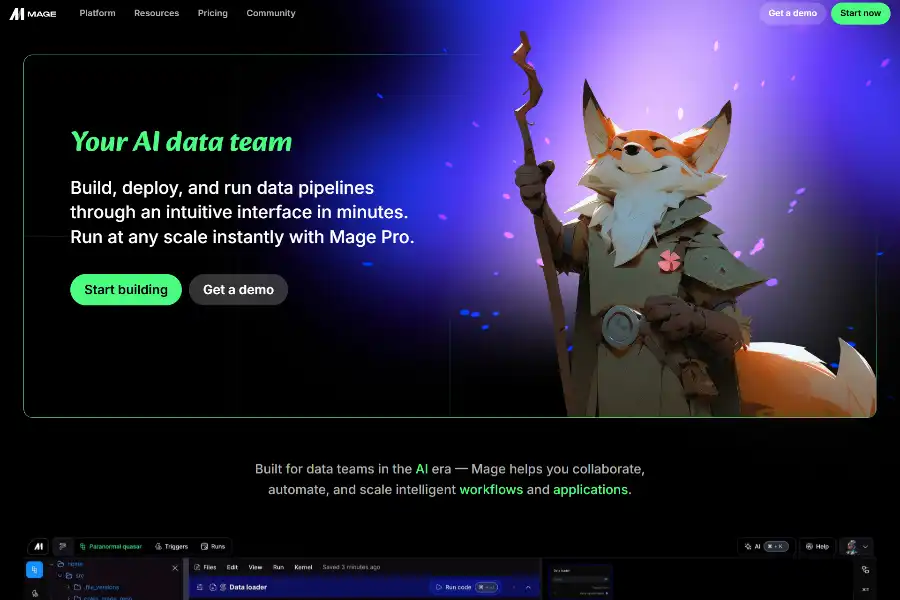Close the file browser panel
The width and height of the screenshot is (900, 600).
[175, 568]
